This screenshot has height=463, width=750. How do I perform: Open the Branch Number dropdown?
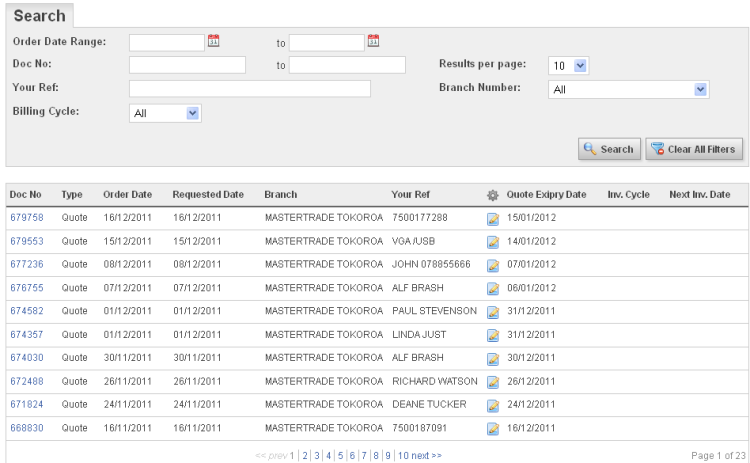pos(629,89)
